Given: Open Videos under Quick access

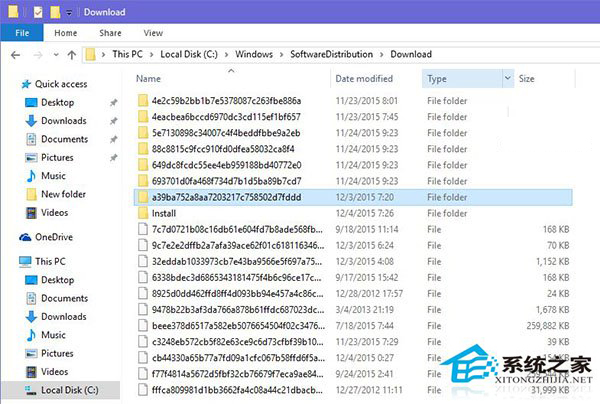Looking at the screenshot, I should [54, 213].
